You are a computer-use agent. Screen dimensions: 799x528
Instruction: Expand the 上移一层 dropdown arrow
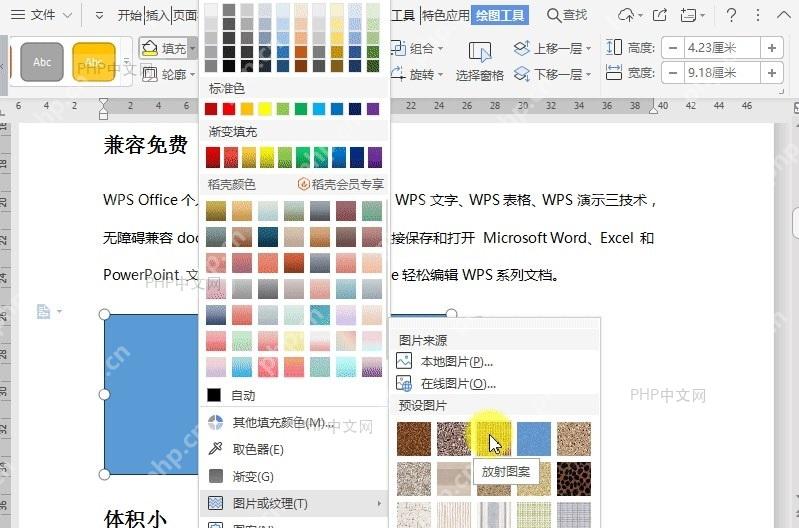coord(589,48)
